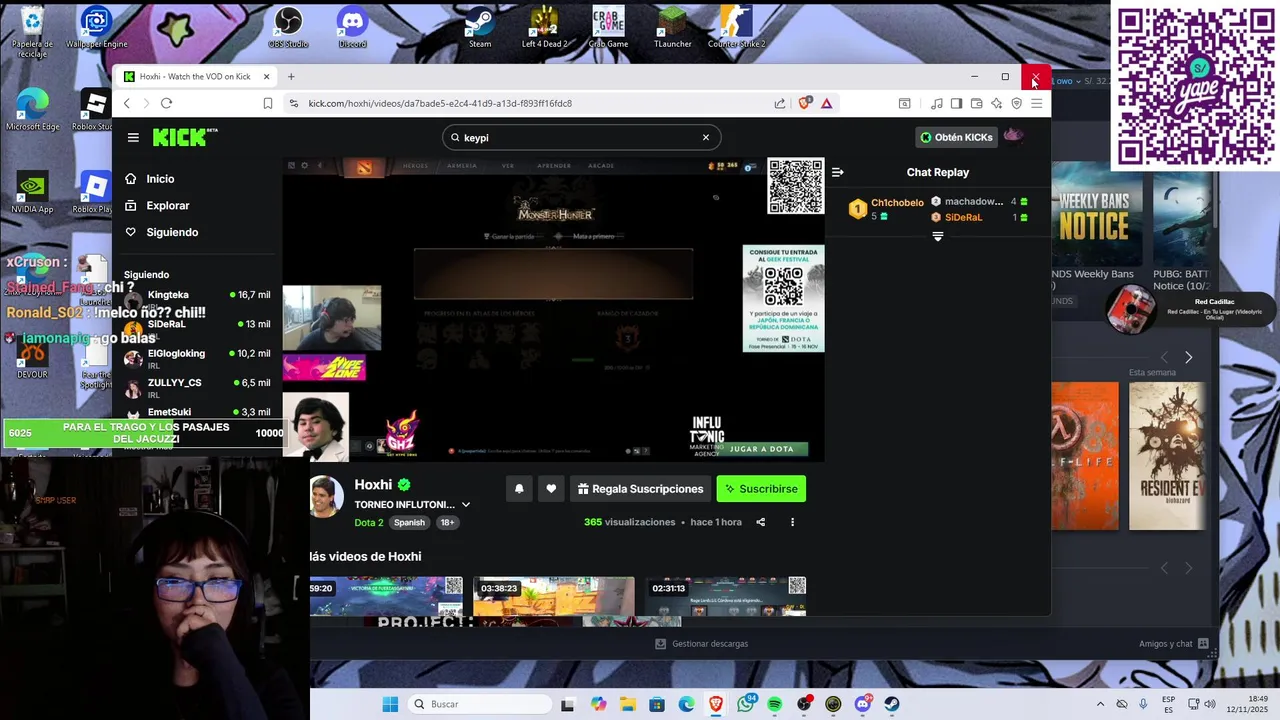This screenshot has width=1280, height=720.
Task: Open Resident Evil cover in Steam
Action: point(1167,456)
